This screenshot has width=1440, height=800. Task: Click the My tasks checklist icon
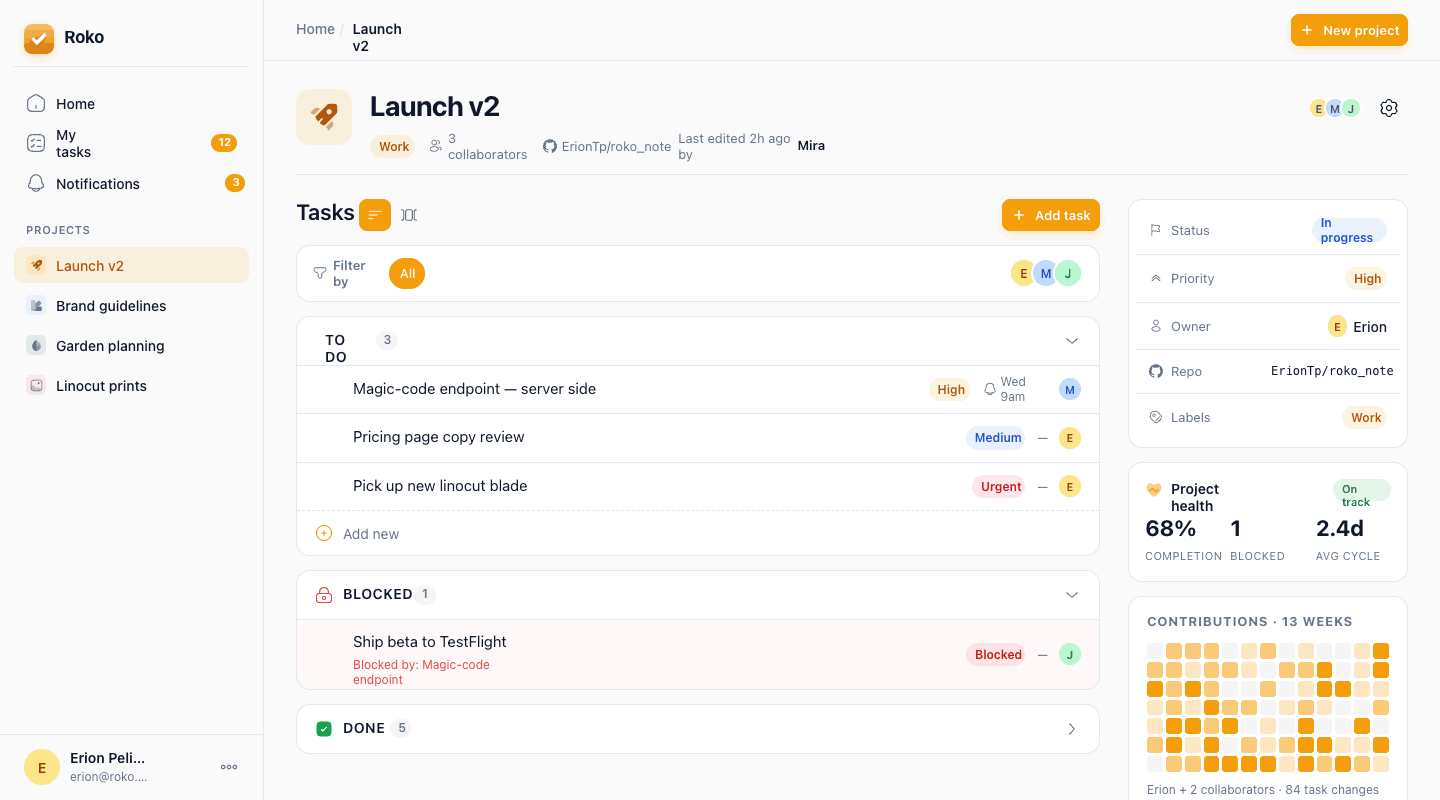36,143
